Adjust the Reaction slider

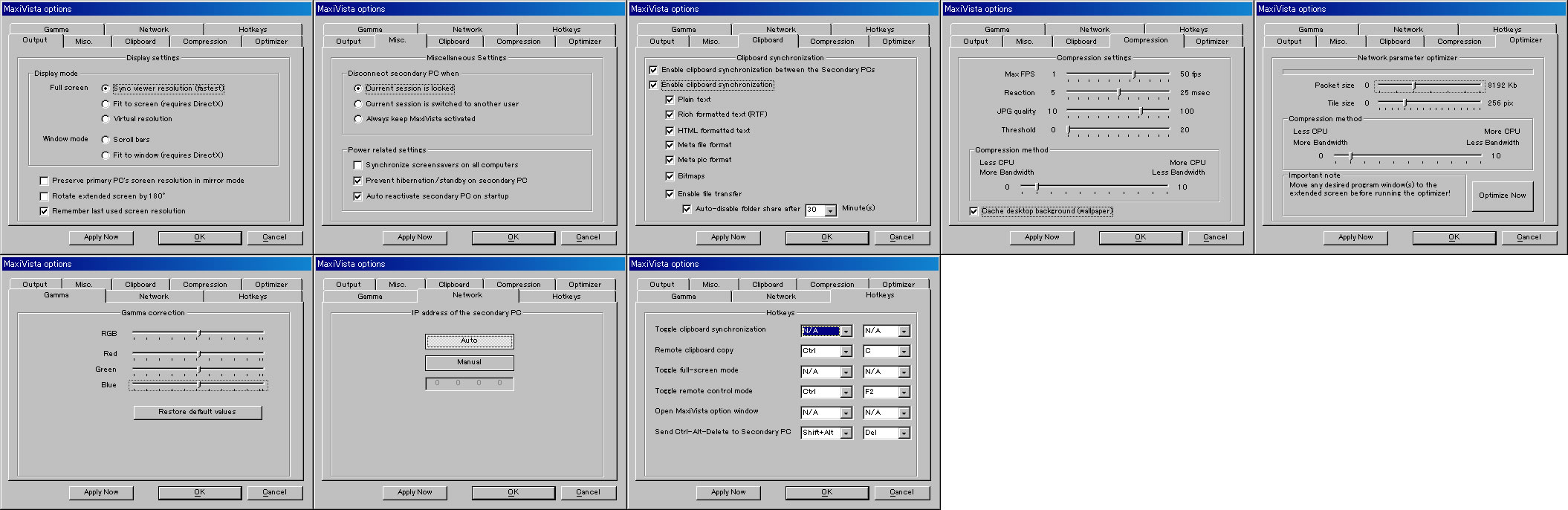1118,94
